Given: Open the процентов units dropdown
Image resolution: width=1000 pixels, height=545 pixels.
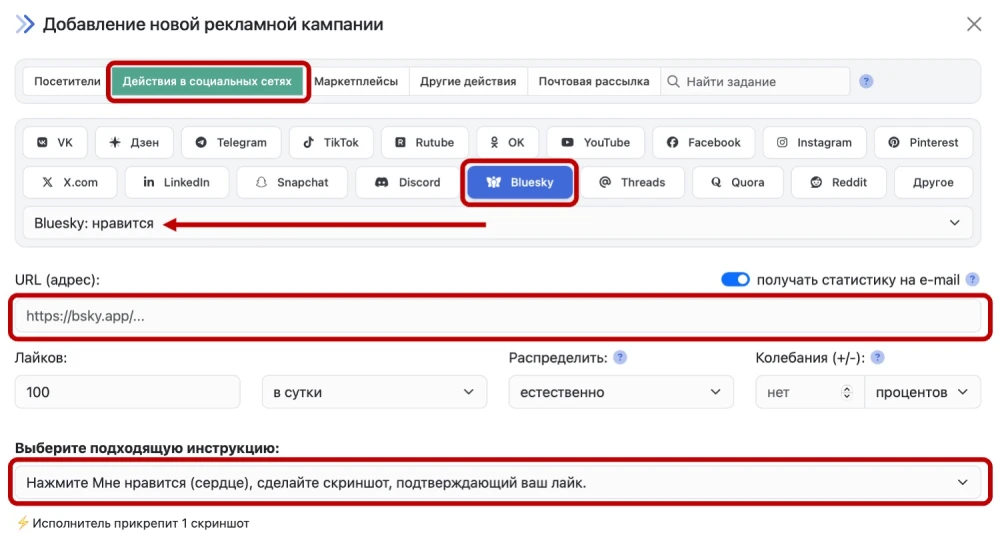Looking at the screenshot, I should coord(922,392).
